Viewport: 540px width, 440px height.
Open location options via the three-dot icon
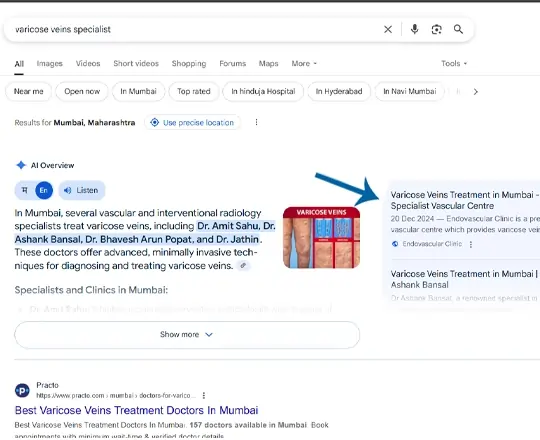point(256,123)
